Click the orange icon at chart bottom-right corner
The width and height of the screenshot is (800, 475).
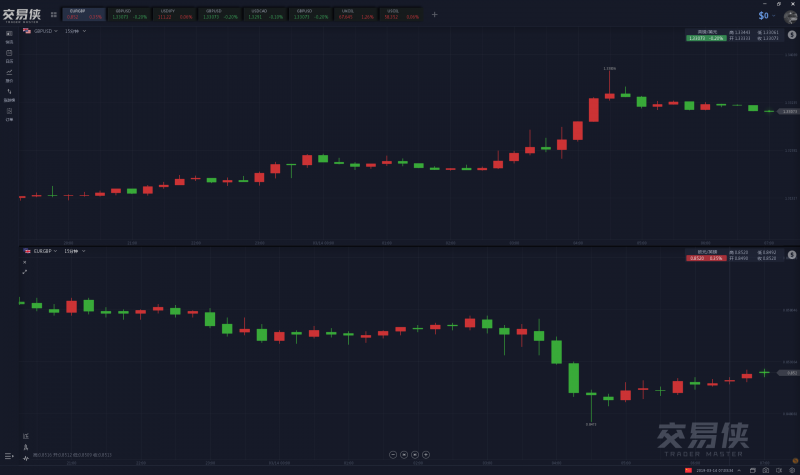coord(794,461)
